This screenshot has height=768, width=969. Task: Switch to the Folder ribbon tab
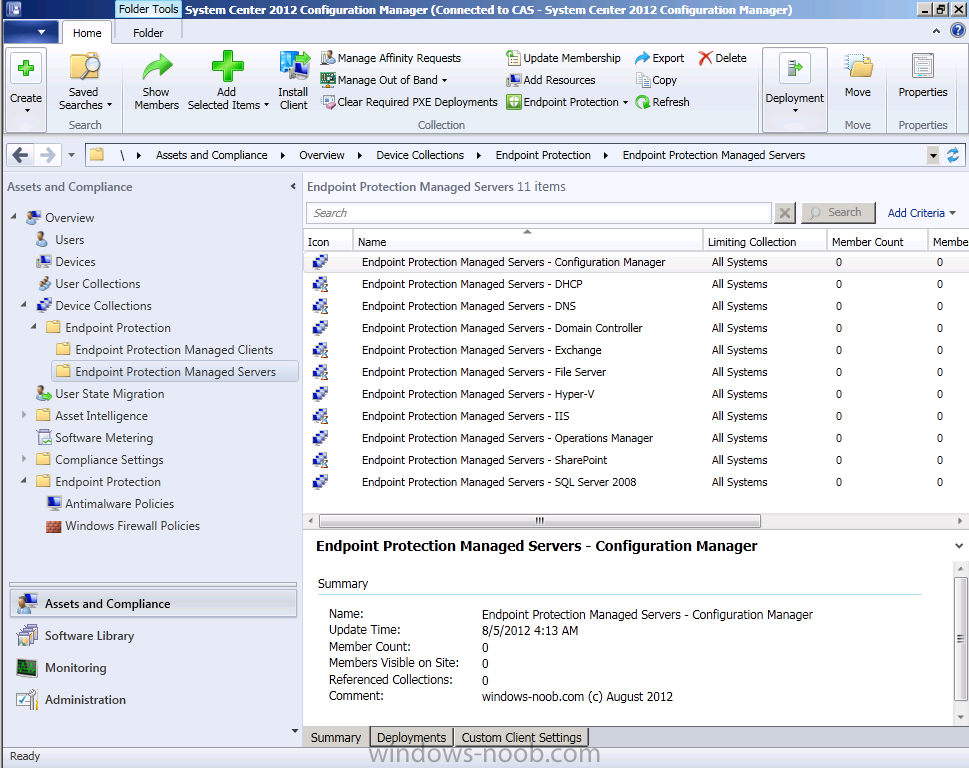coord(148,33)
